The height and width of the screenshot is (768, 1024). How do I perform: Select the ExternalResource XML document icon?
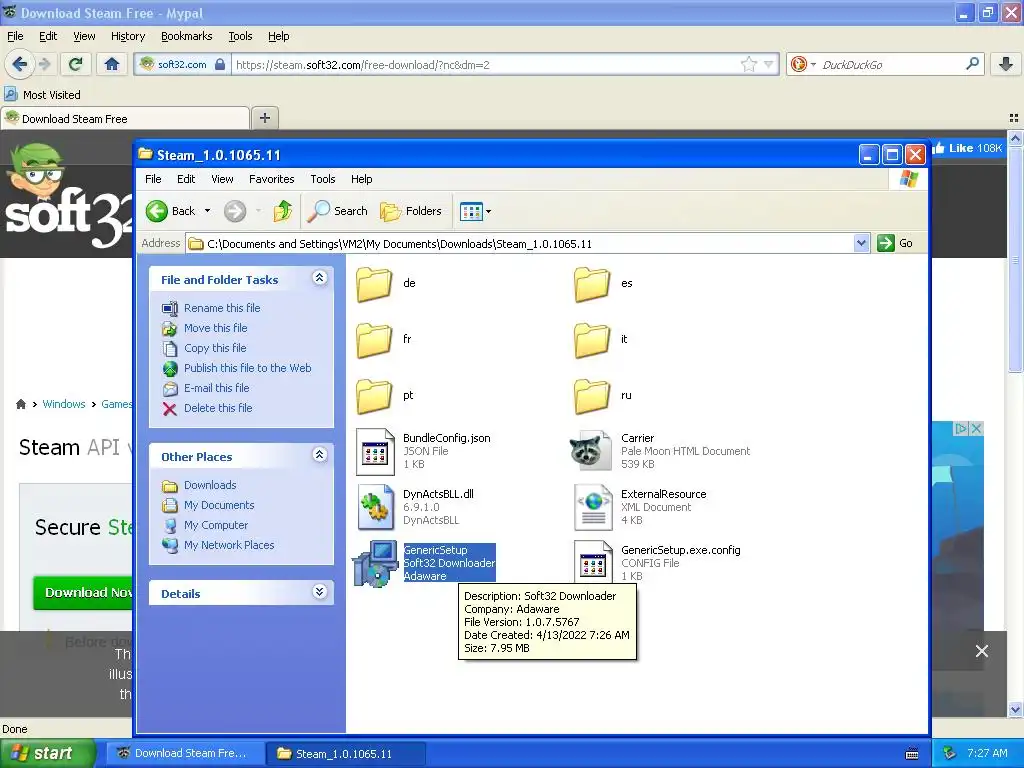coord(593,507)
